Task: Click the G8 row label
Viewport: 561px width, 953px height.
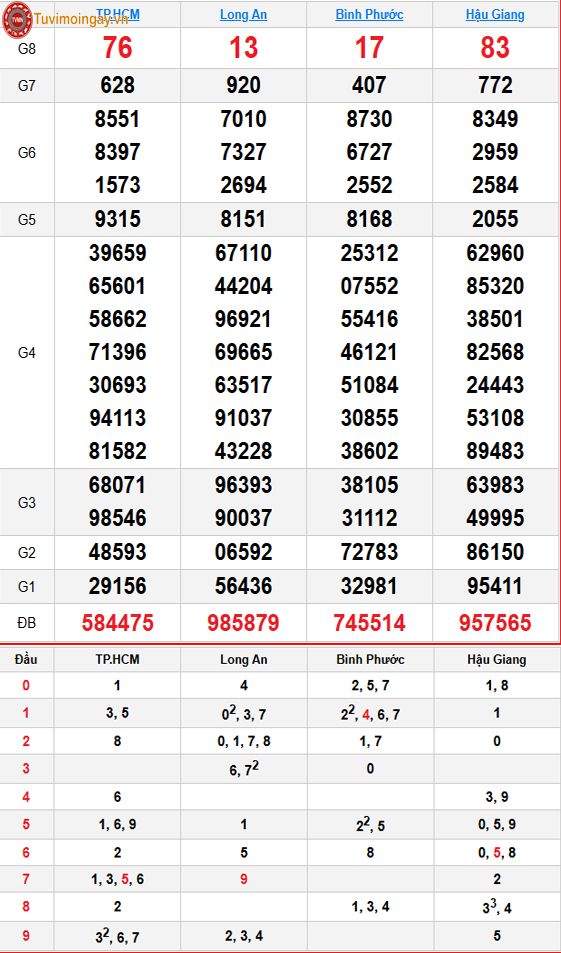Action: pos(27,49)
